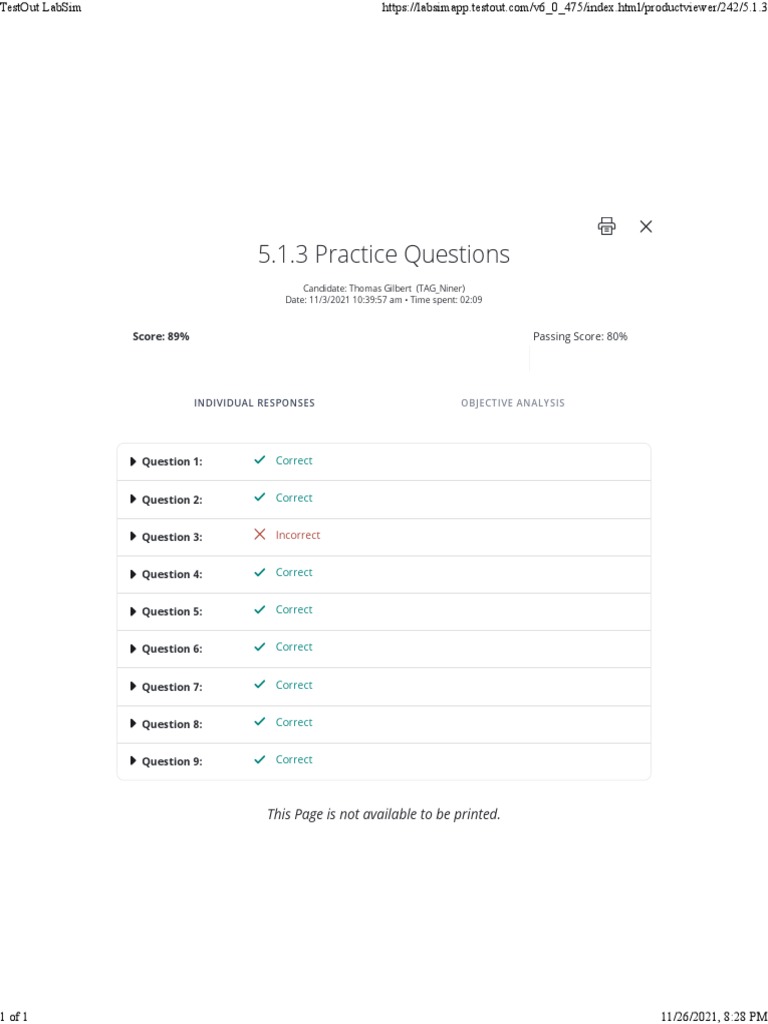Expand Question 4 disclosure triangle

tap(133, 574)
